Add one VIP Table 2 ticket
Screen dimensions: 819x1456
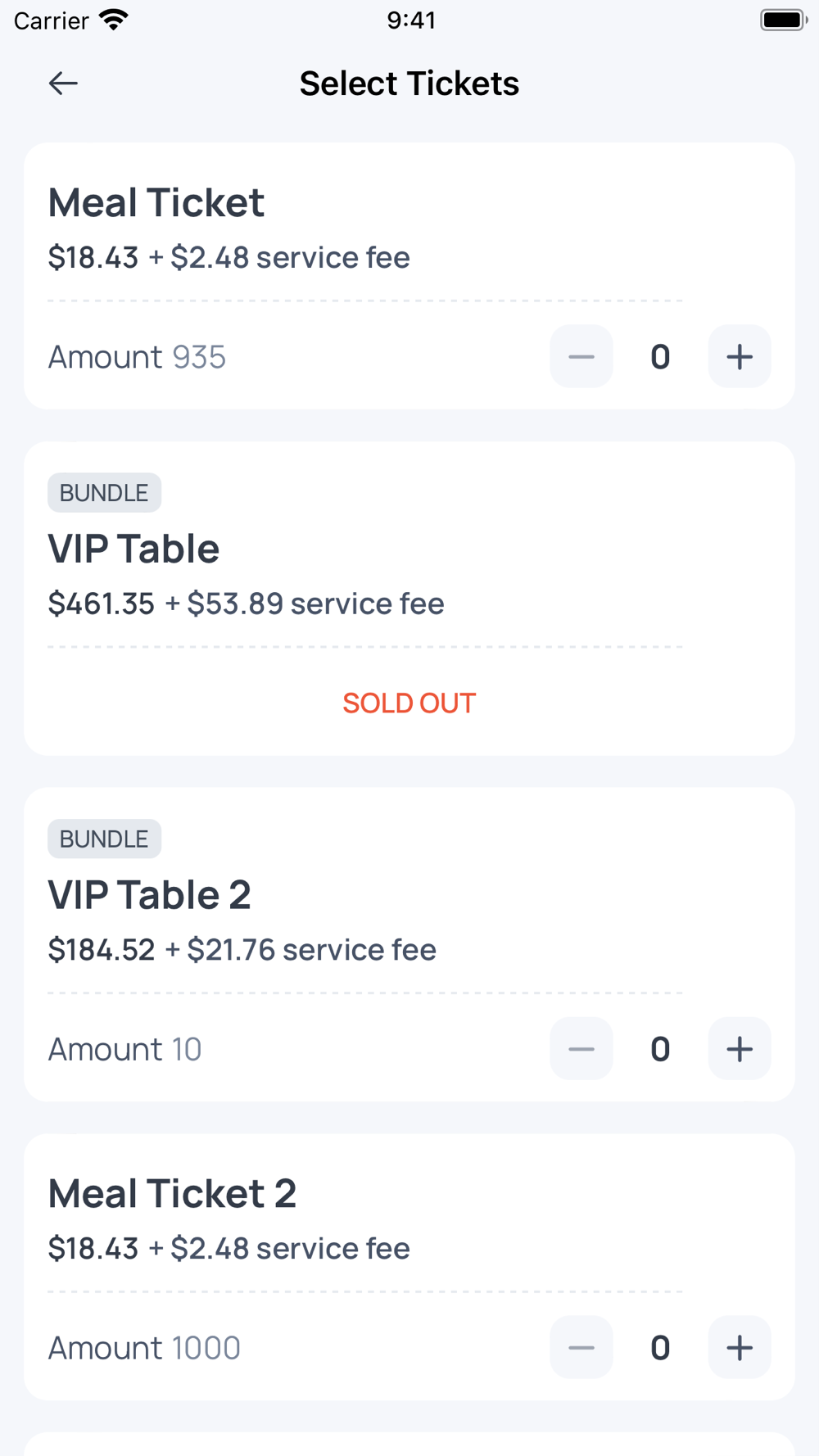point(739,1049)
